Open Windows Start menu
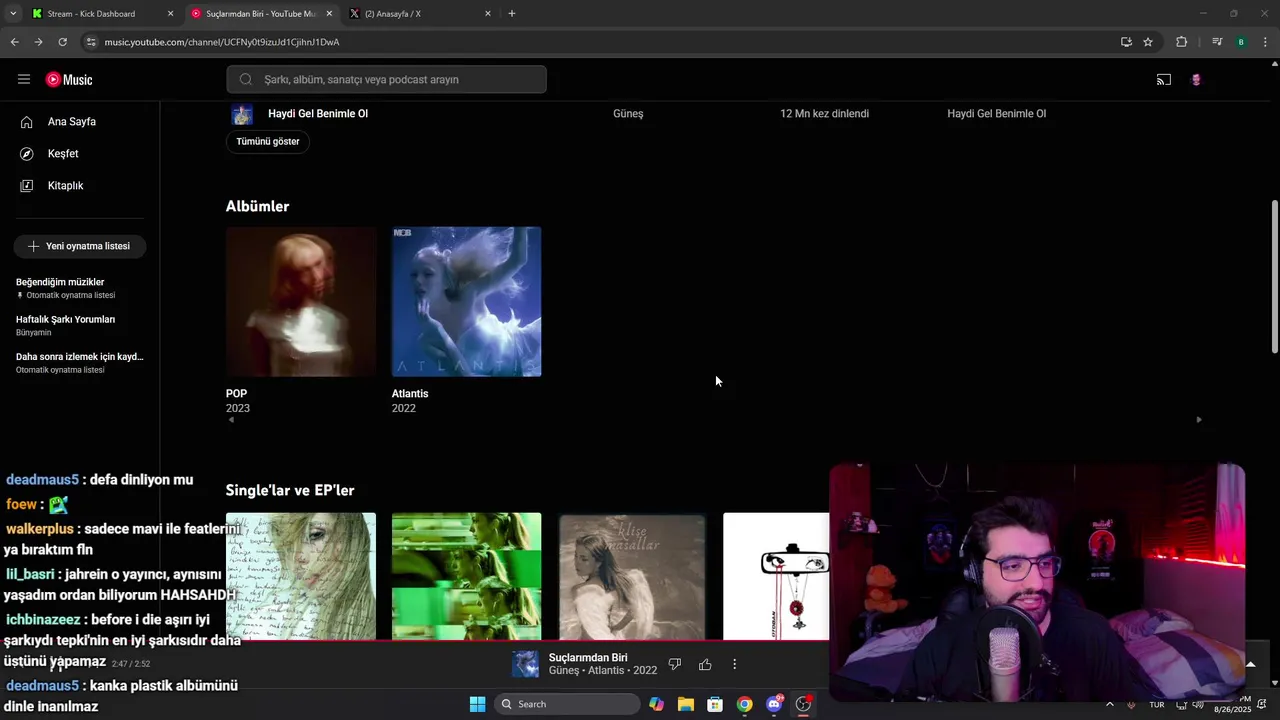Viewport: 1280px width, 720px height. 477,704
